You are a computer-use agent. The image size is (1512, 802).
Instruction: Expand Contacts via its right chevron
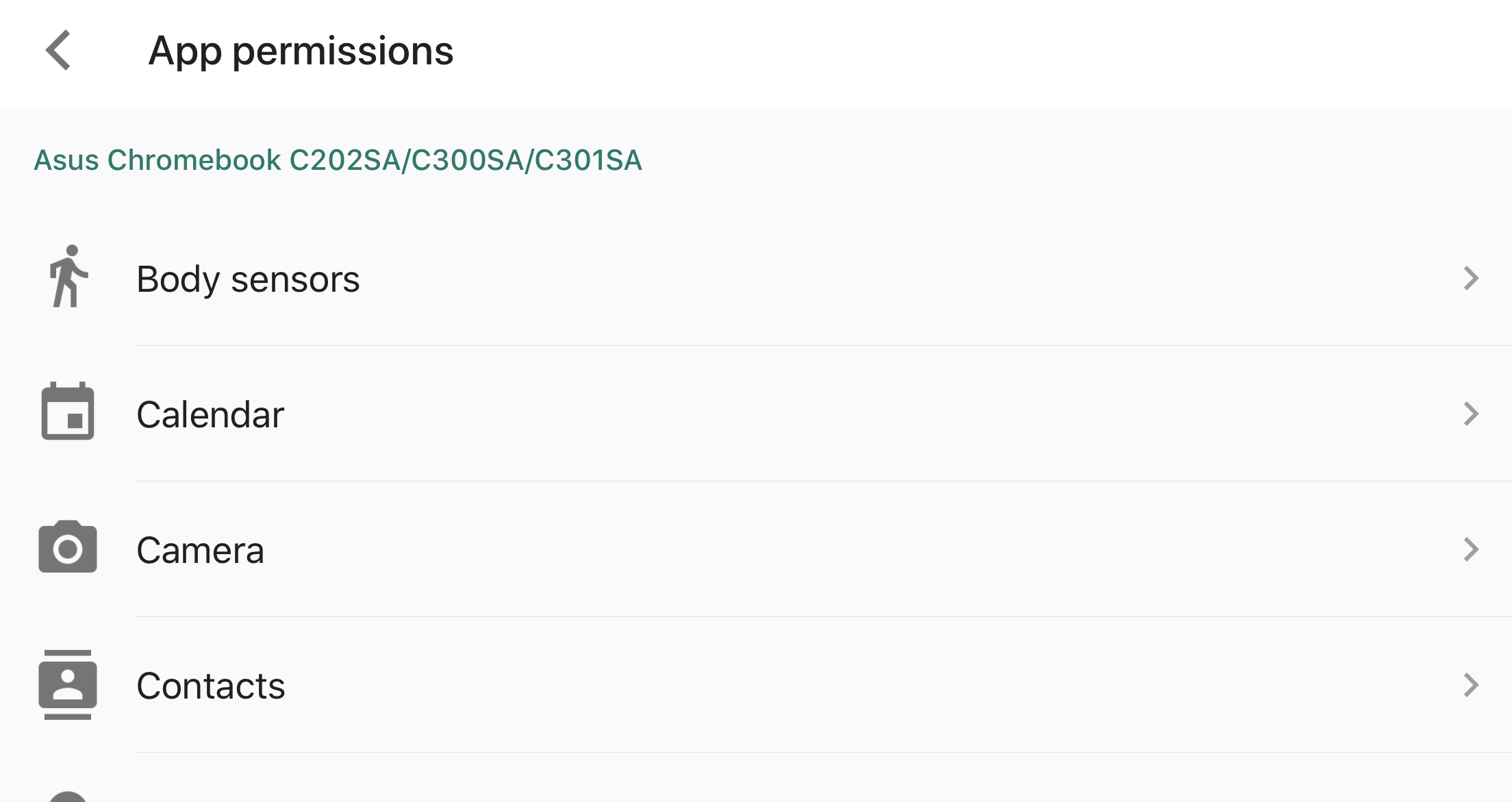tap(1471, 685)
